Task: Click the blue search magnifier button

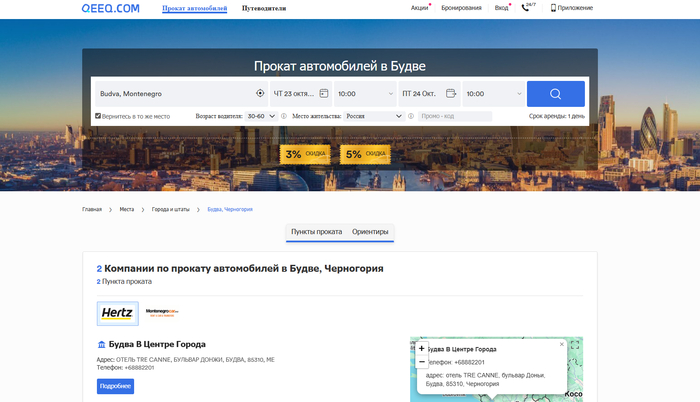Action: (x=555, y=94)
